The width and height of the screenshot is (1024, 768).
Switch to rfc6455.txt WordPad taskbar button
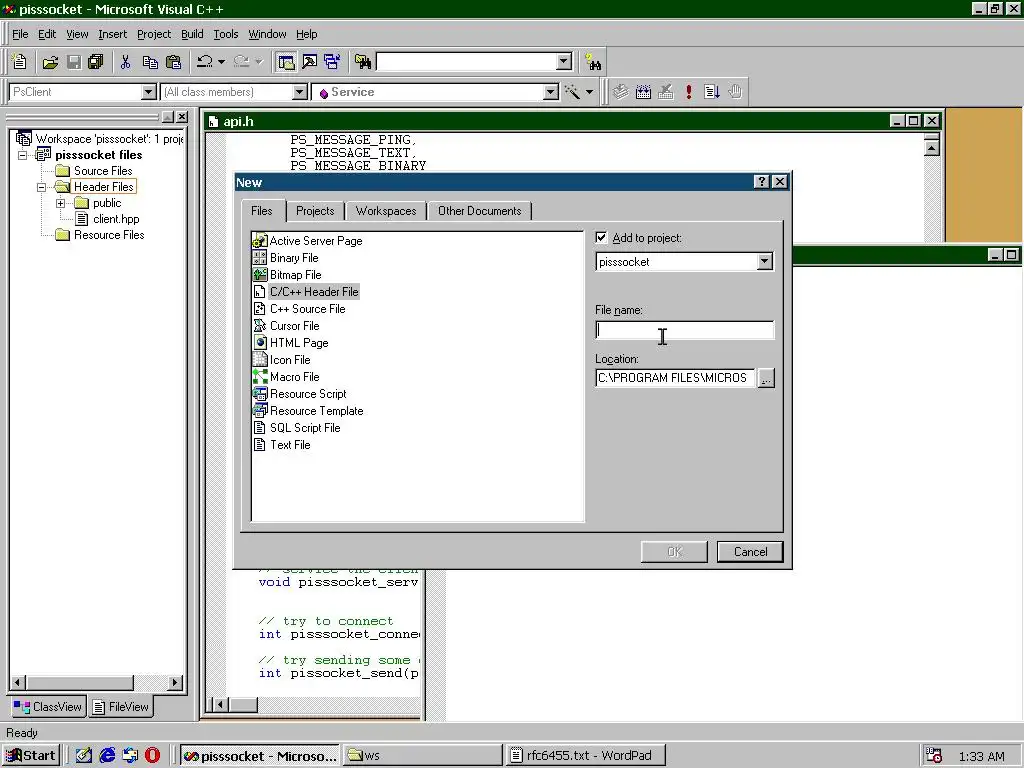coord(585,756)
